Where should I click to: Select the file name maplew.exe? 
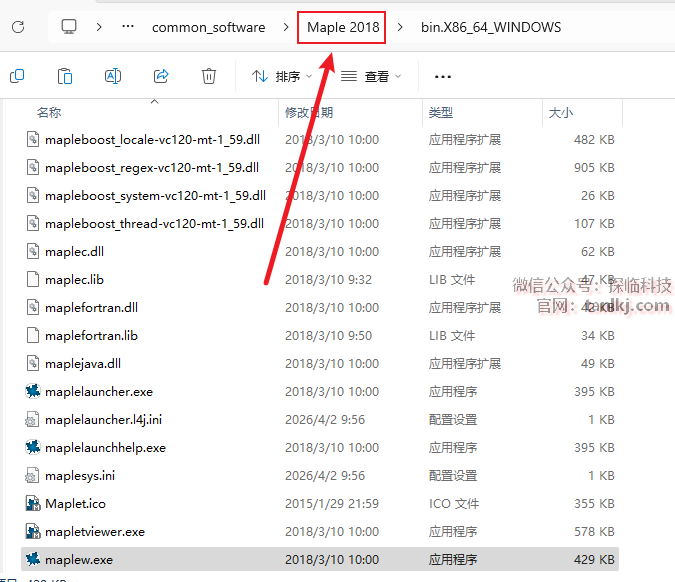[x=79, y=560]
